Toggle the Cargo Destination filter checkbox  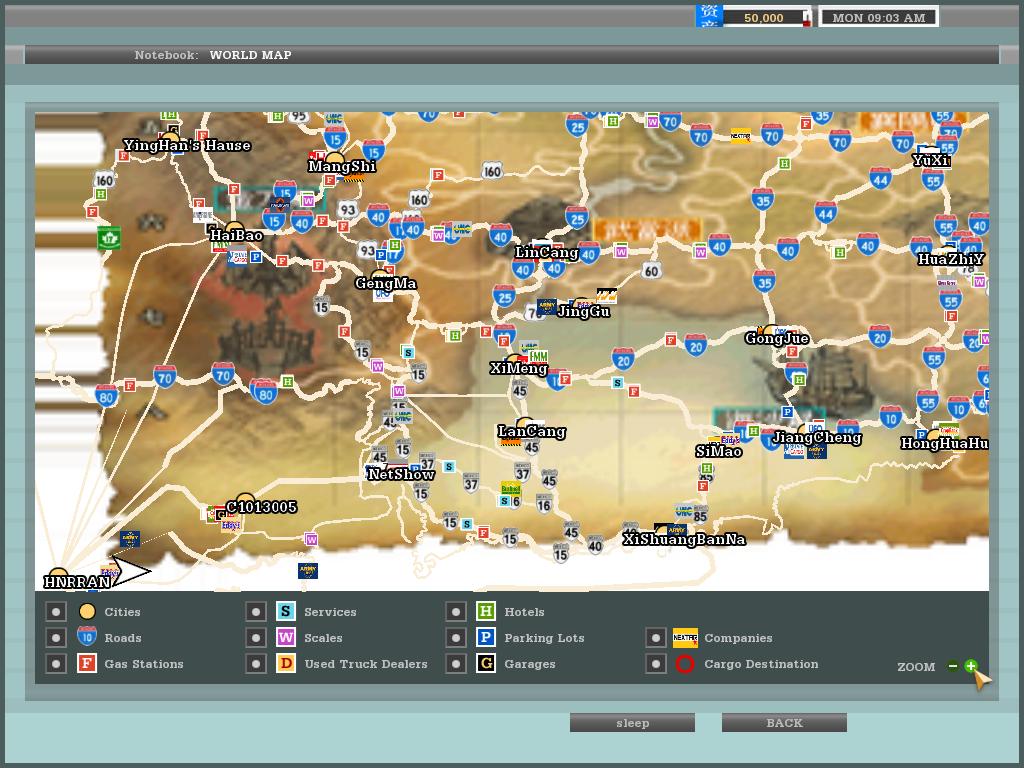point(656,664)
